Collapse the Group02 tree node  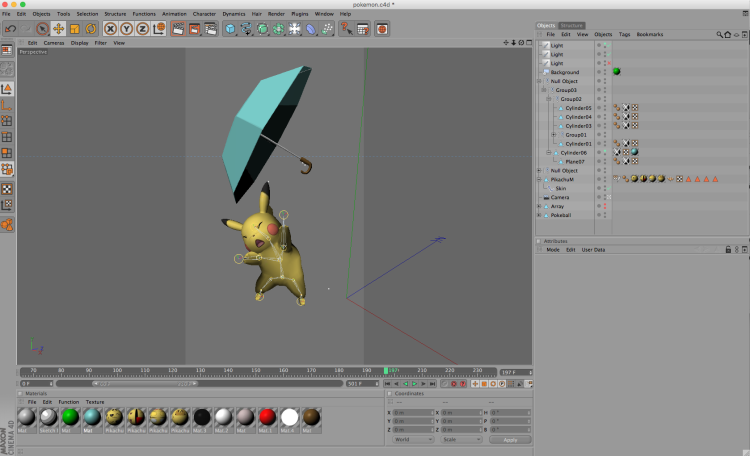(x=549, y=99)
